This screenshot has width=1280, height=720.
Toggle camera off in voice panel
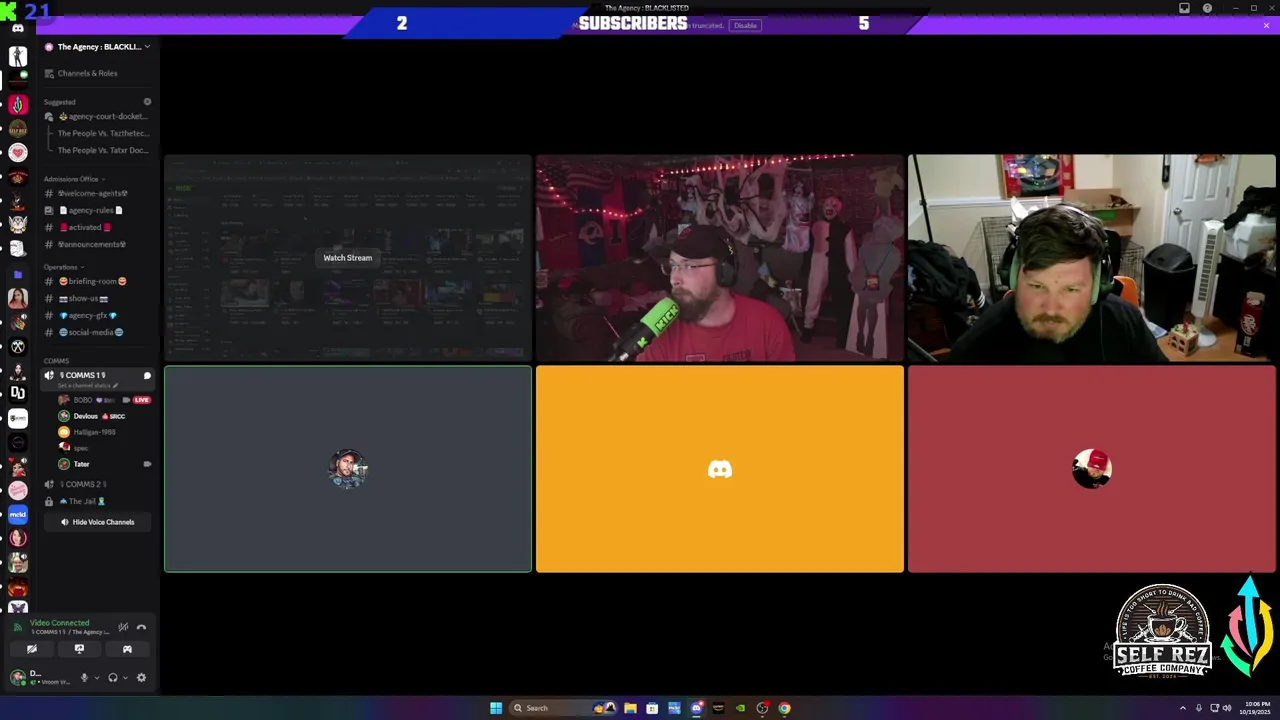tap(31, 649)
